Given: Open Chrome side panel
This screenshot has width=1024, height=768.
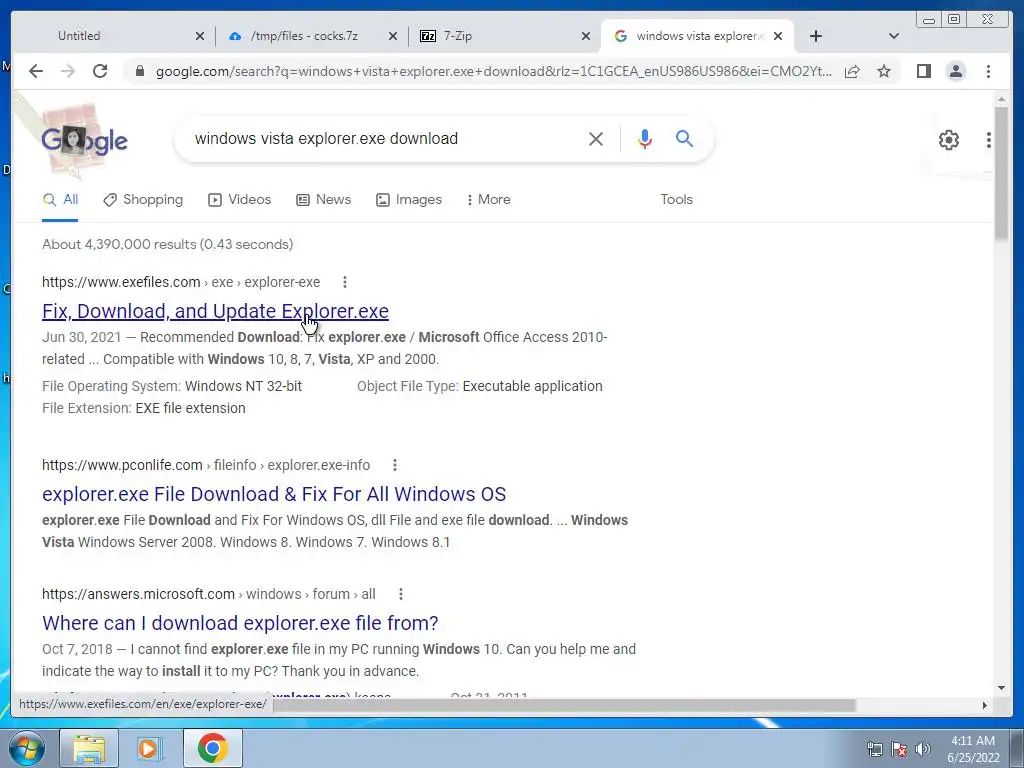Looking at the screenshot, I should click(923, 71).
